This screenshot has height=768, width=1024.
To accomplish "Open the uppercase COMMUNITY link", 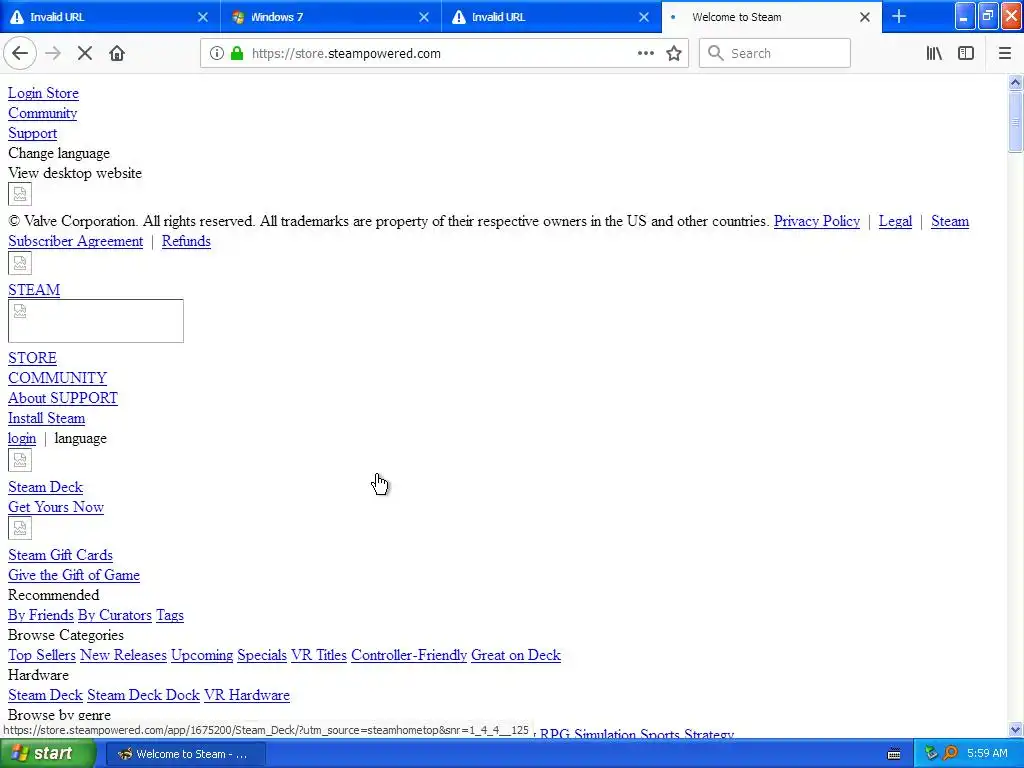I will click(x=57, y=378).
